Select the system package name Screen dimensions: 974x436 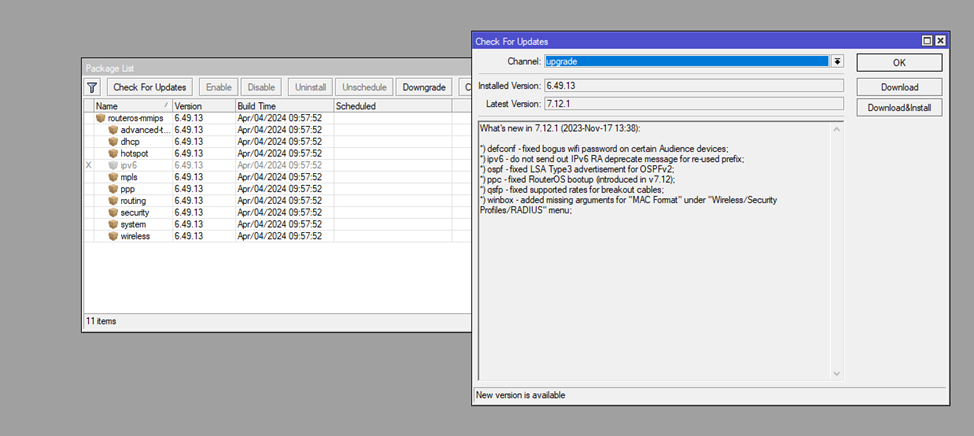coord(134,224)
